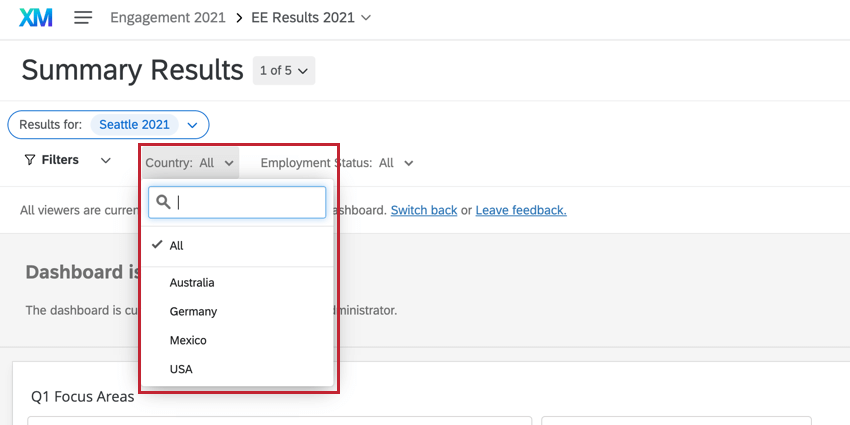Click the search magnifier icon

click(x=163, y=202)
